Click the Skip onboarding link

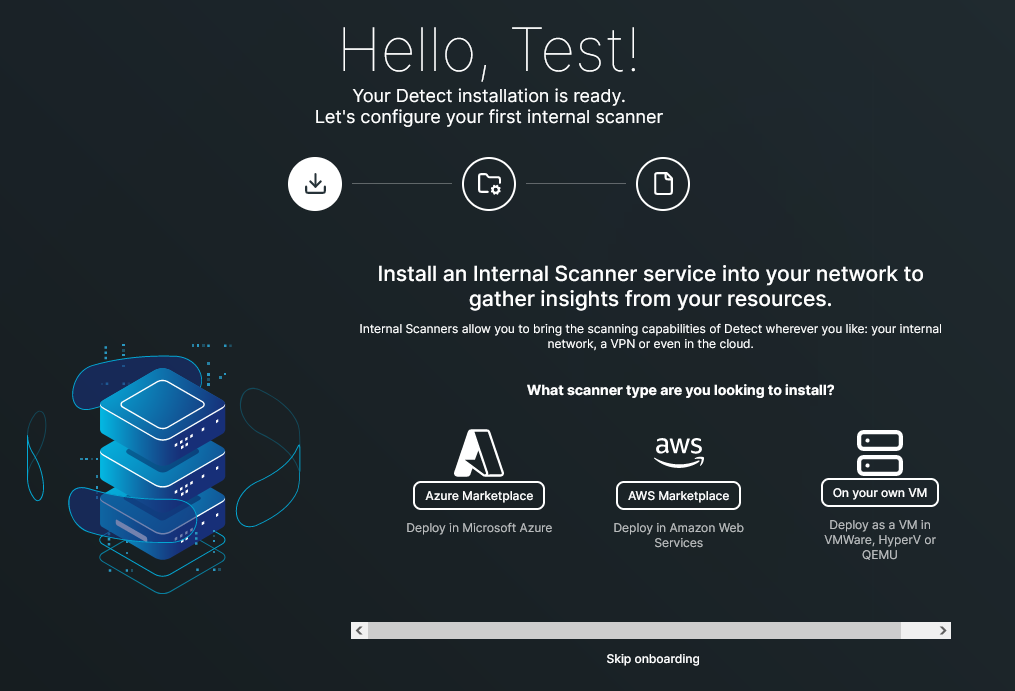point(653,658)
